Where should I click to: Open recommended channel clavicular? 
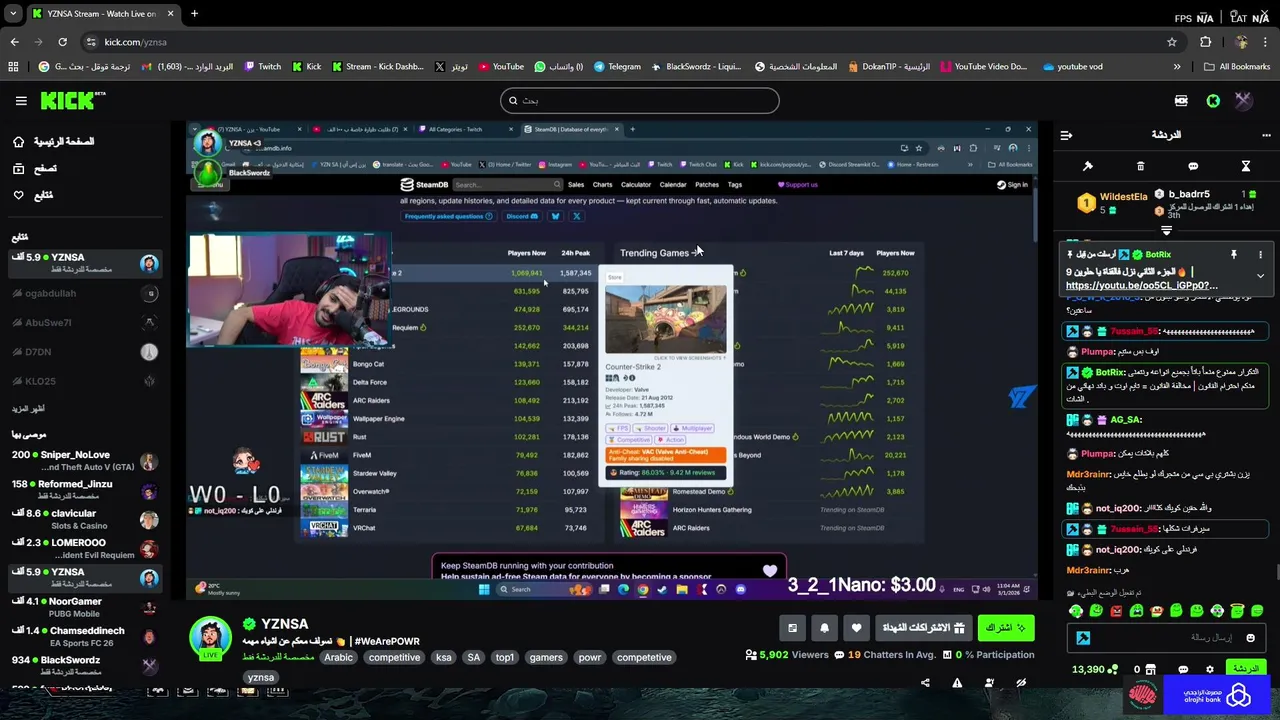(x=84, y=519)
